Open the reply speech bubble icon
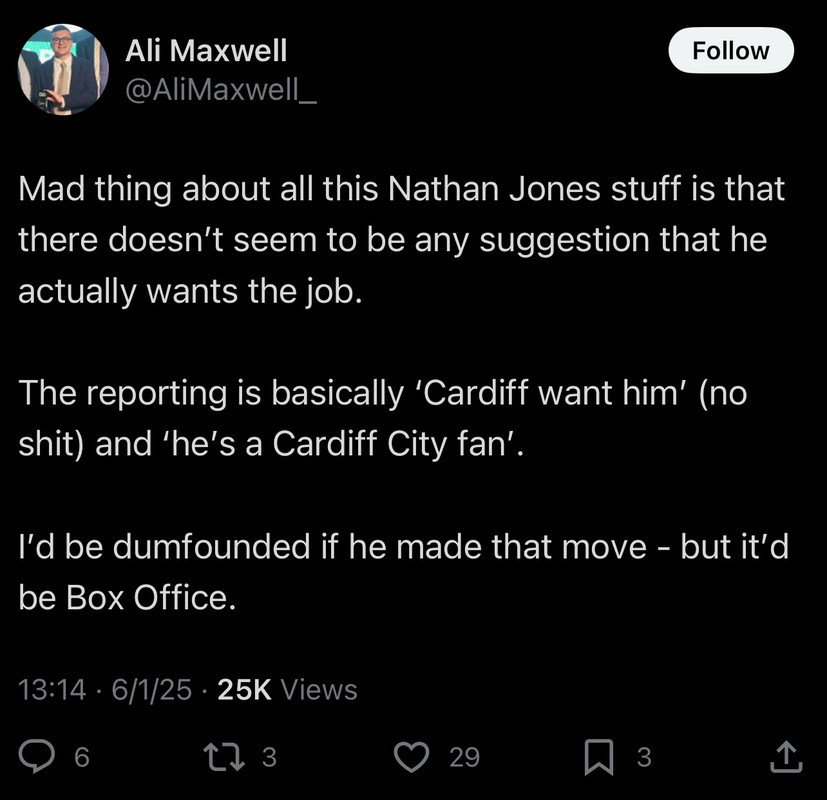 tap(36, 757)
